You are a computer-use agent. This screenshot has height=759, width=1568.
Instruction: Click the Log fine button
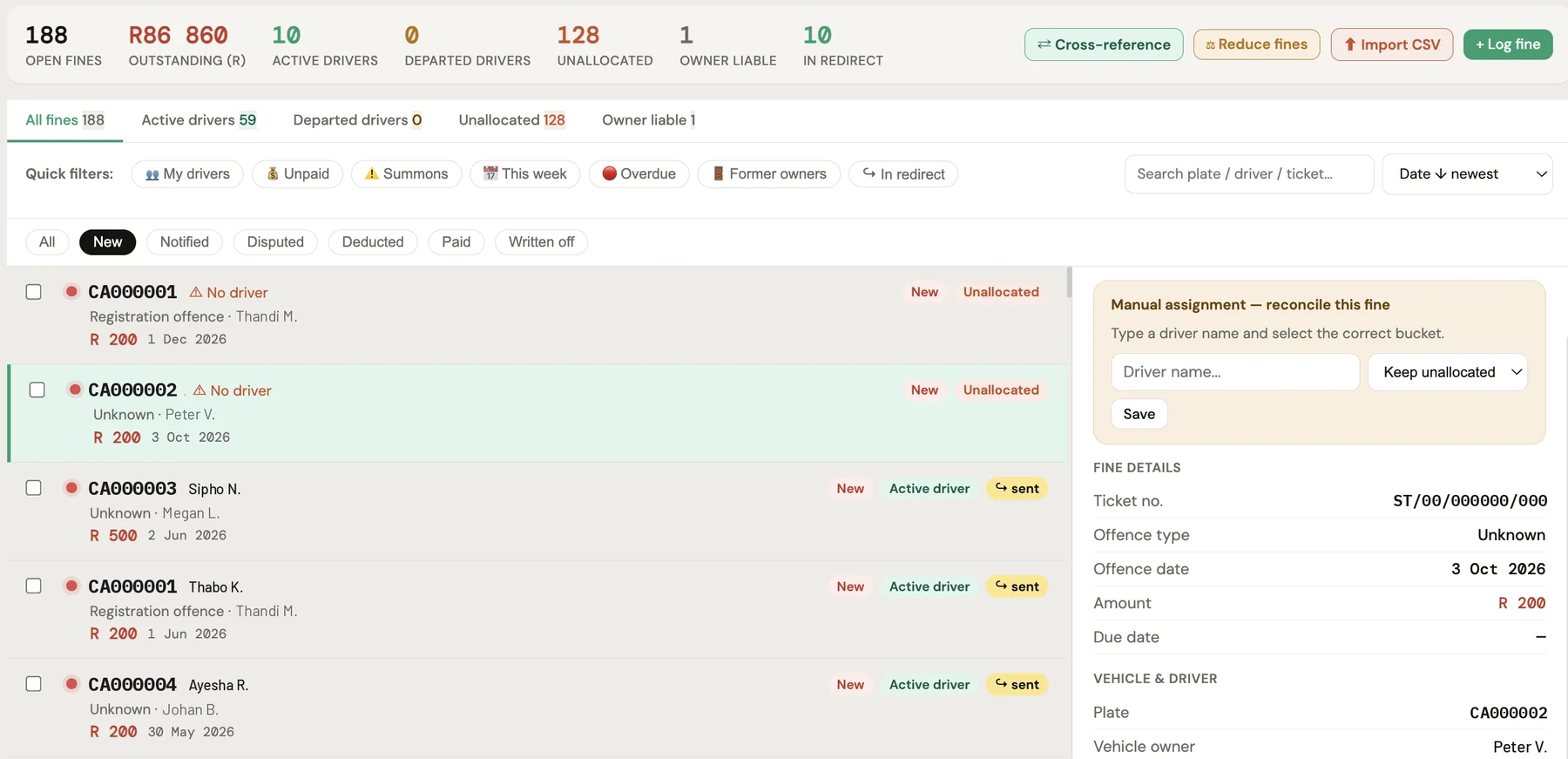[x=1508, y=44]
